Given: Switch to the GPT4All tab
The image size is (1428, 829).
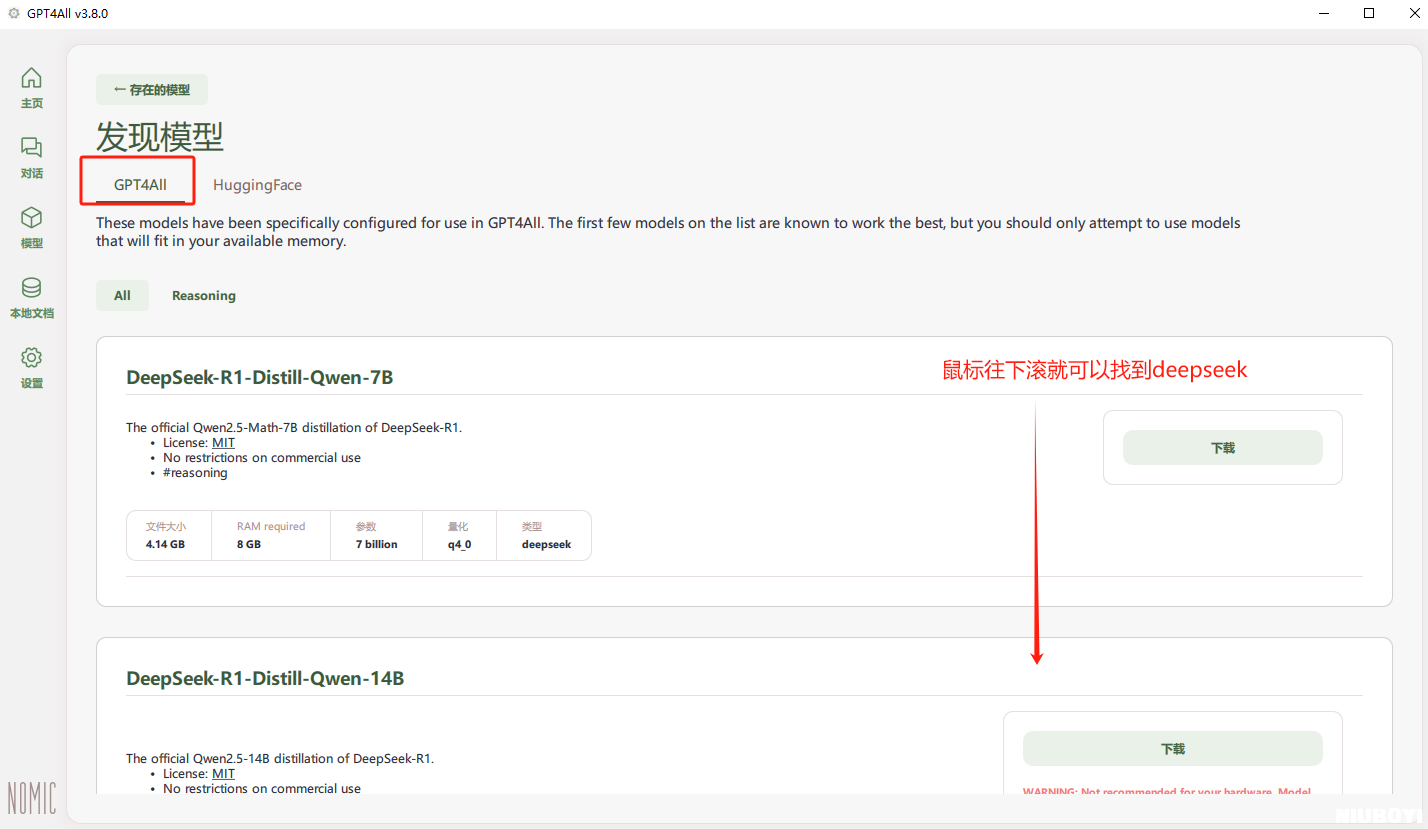Looking at the screenshot, I should [x=140, y=185].
